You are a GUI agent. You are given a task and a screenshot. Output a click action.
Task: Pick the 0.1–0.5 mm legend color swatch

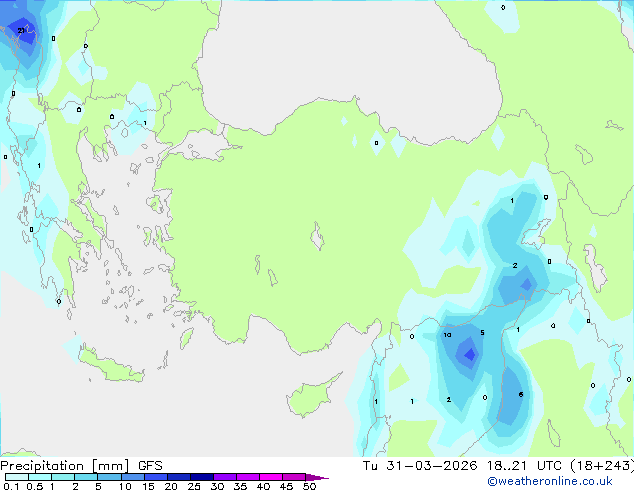point(17,477)
